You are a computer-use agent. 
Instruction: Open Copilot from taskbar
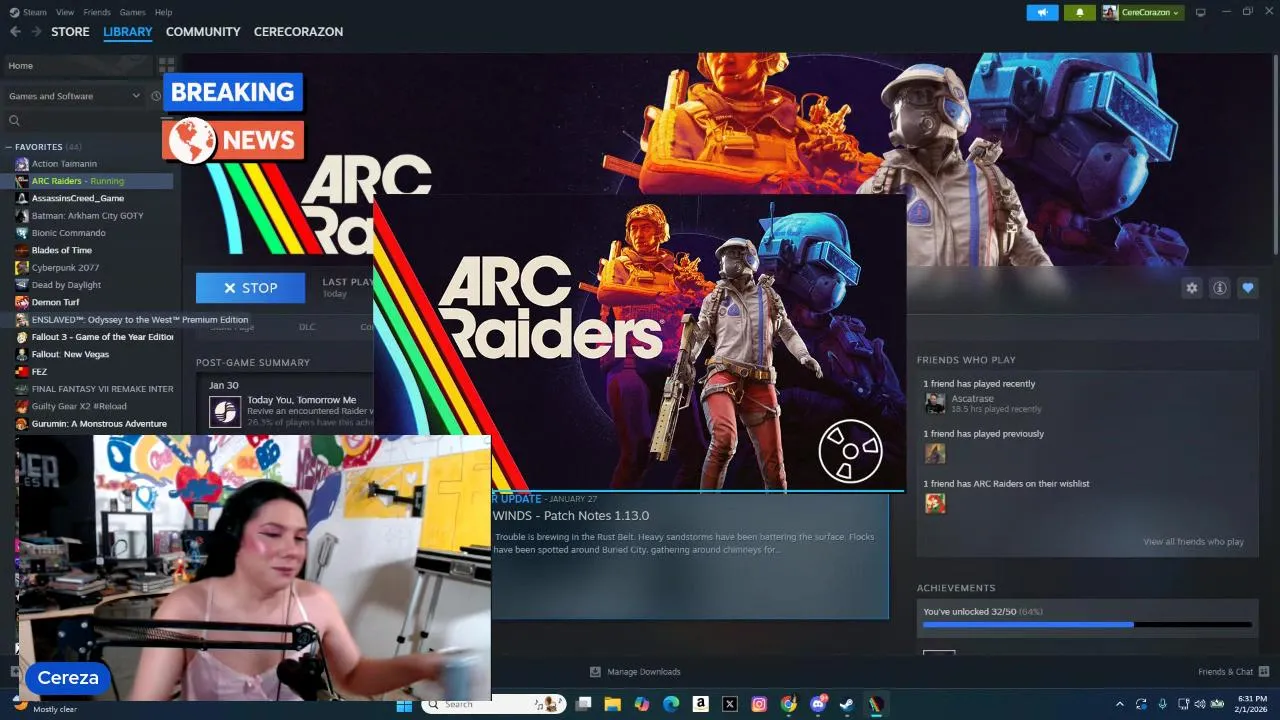641,704
